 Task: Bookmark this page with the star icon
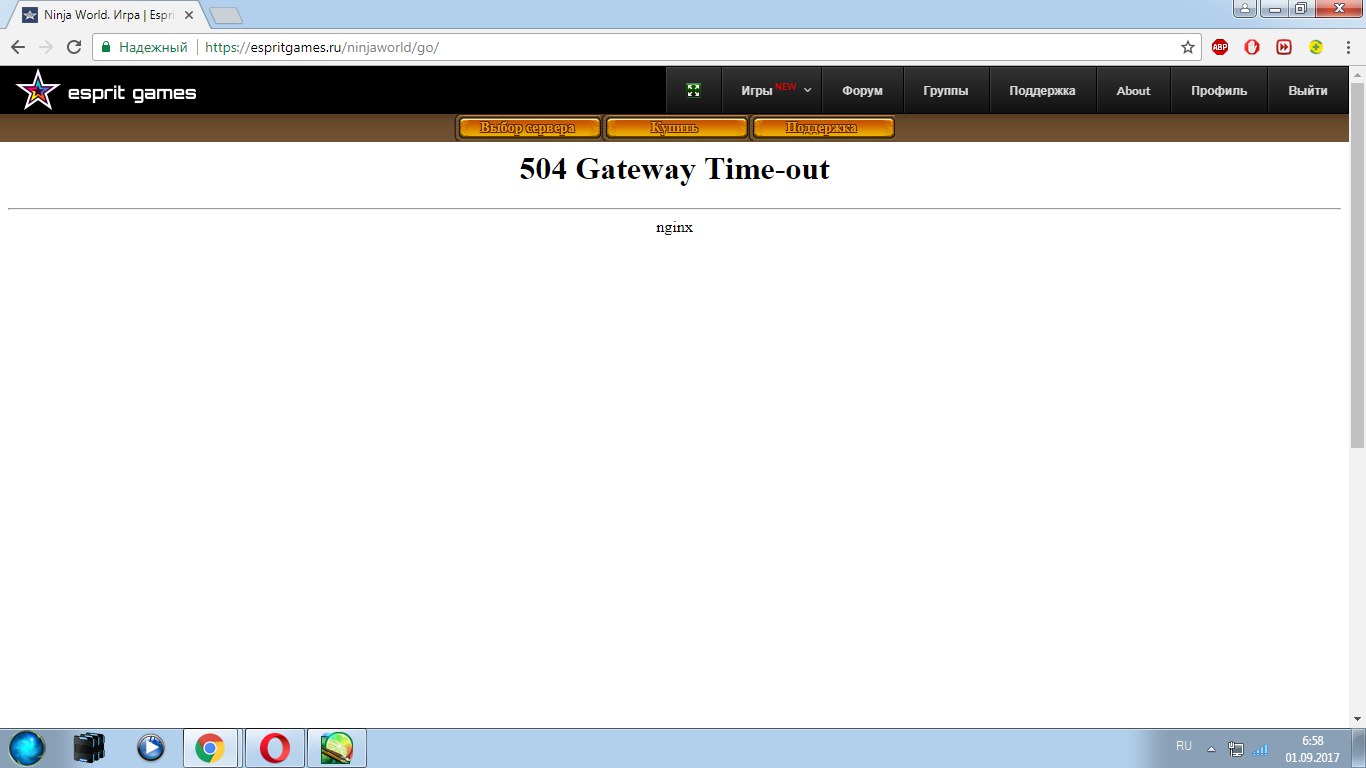[x=1188, y=47]
